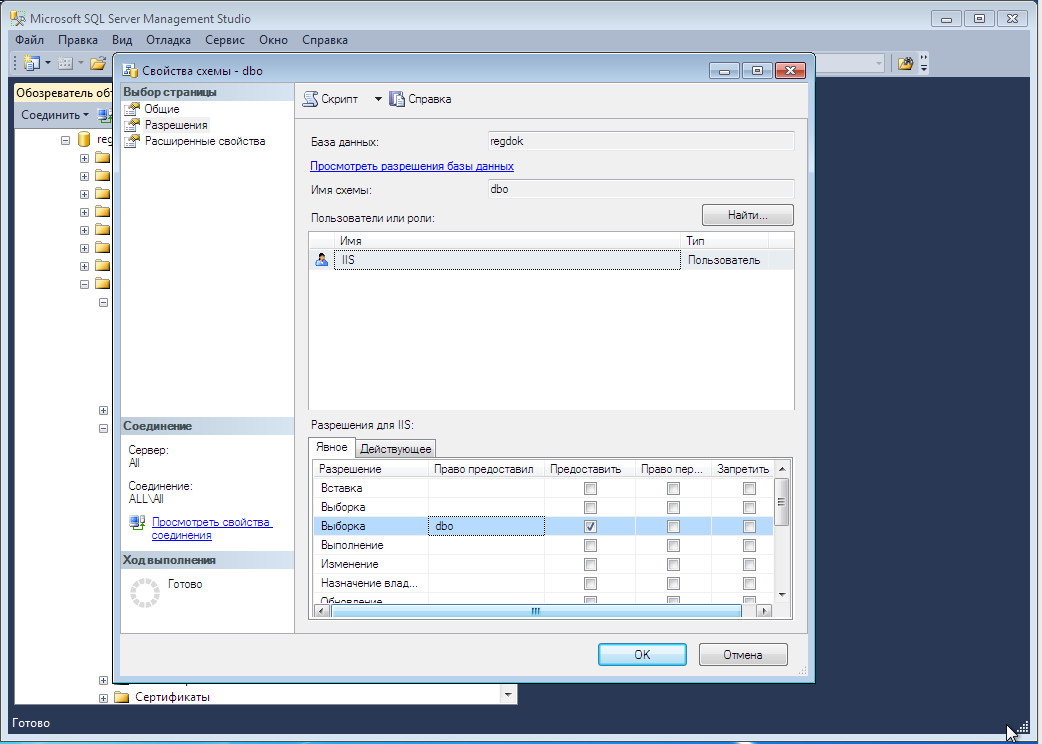Click the permissions grid vertical scrollbar thumb
Viewport: 1042px width, 744px height.
click(x=782, y=502)
